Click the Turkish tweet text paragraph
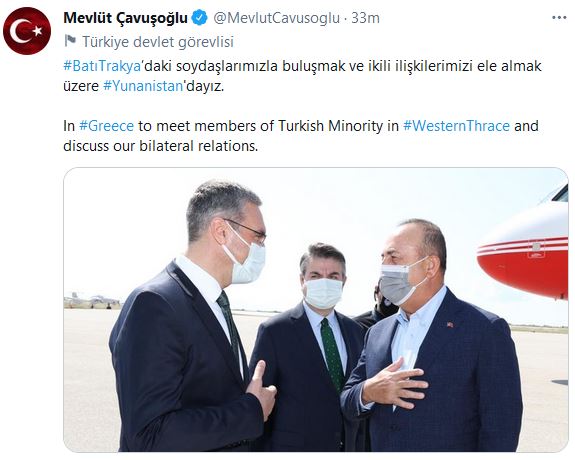The height and width of the screenshot is (460, 575). (x=302, y=76)
